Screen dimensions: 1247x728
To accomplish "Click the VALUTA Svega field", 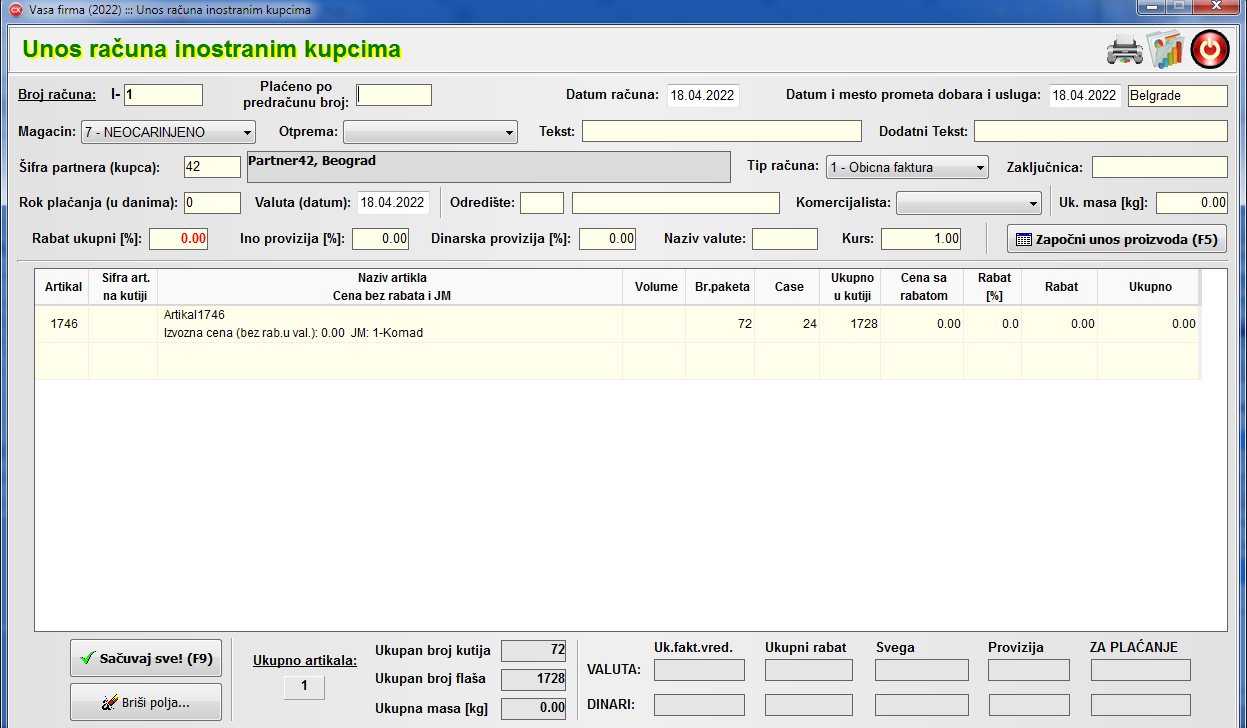I will (x=922, y=670).
